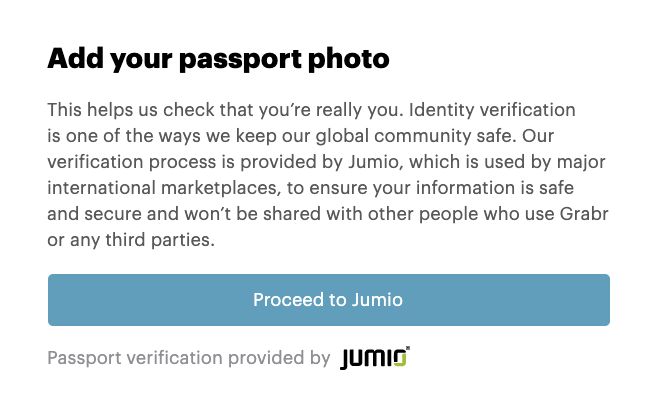Click the word 'Passport' in the footer caption

coord(84,358)
